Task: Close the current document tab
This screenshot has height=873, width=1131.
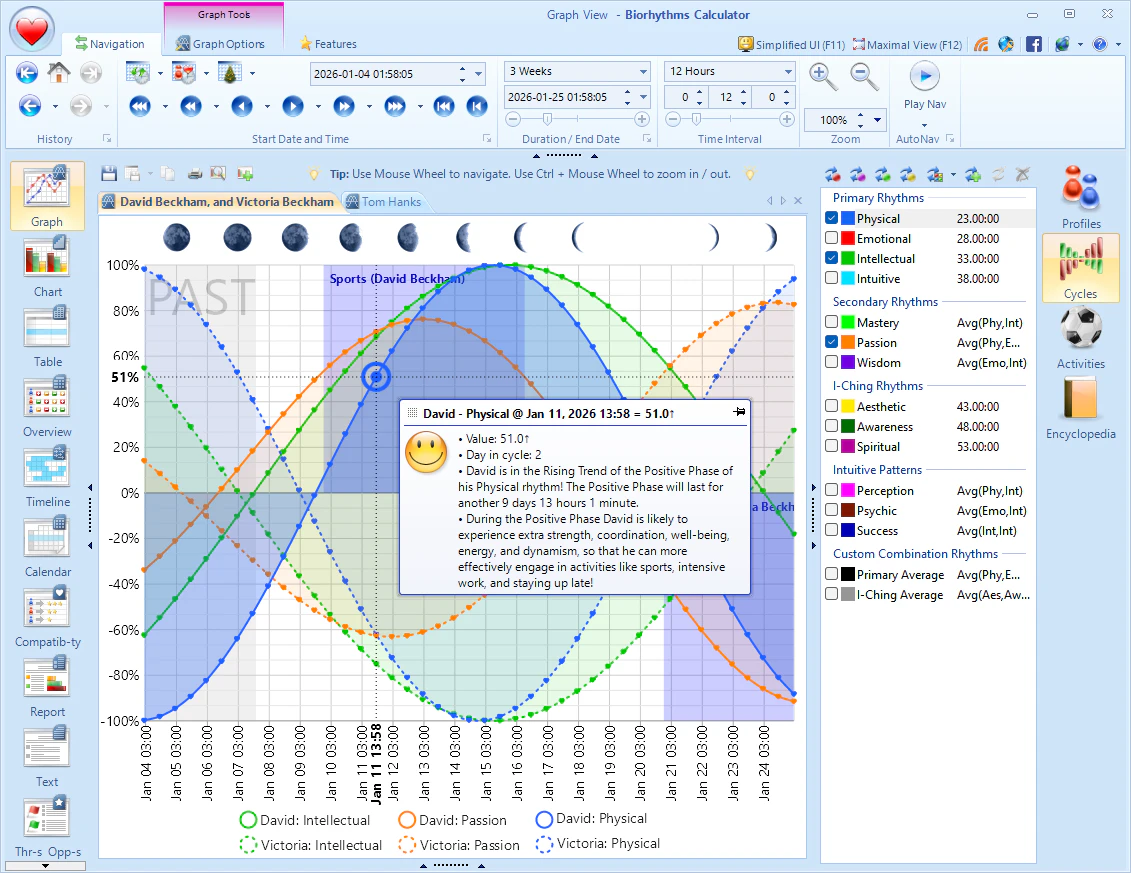Action: (x=798, y=201)
